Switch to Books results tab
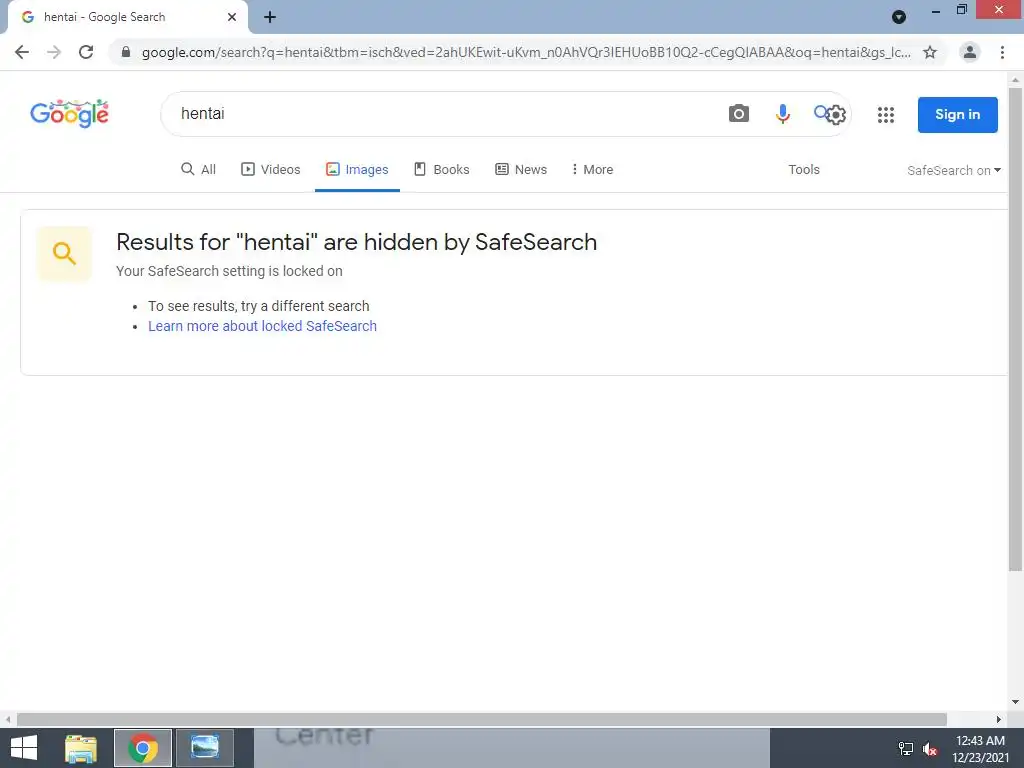1024x768 pixels. [442, 170]
